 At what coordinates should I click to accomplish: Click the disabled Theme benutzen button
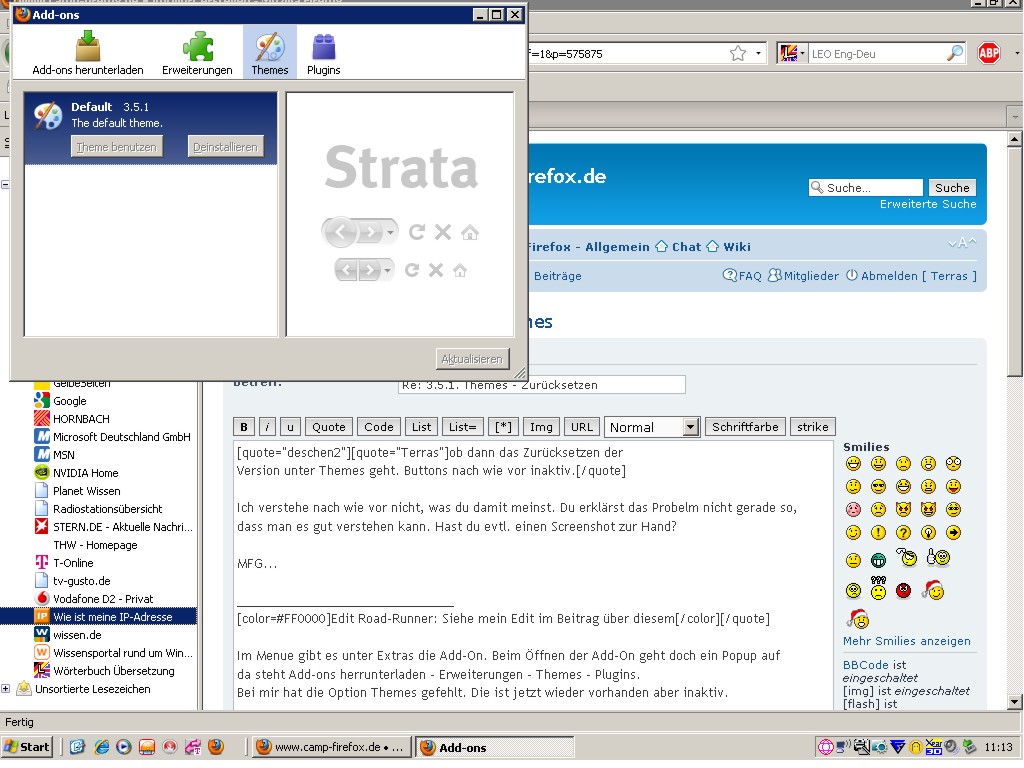(x=116, y=147)
